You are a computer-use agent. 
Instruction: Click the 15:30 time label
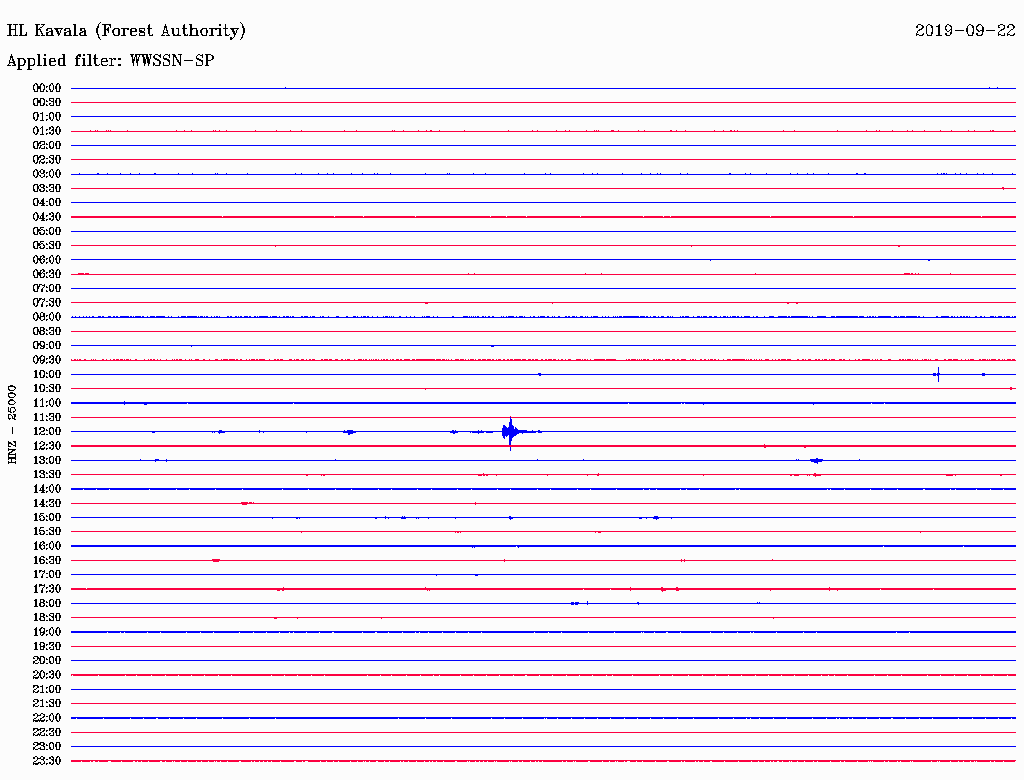(x=47, y=531)
